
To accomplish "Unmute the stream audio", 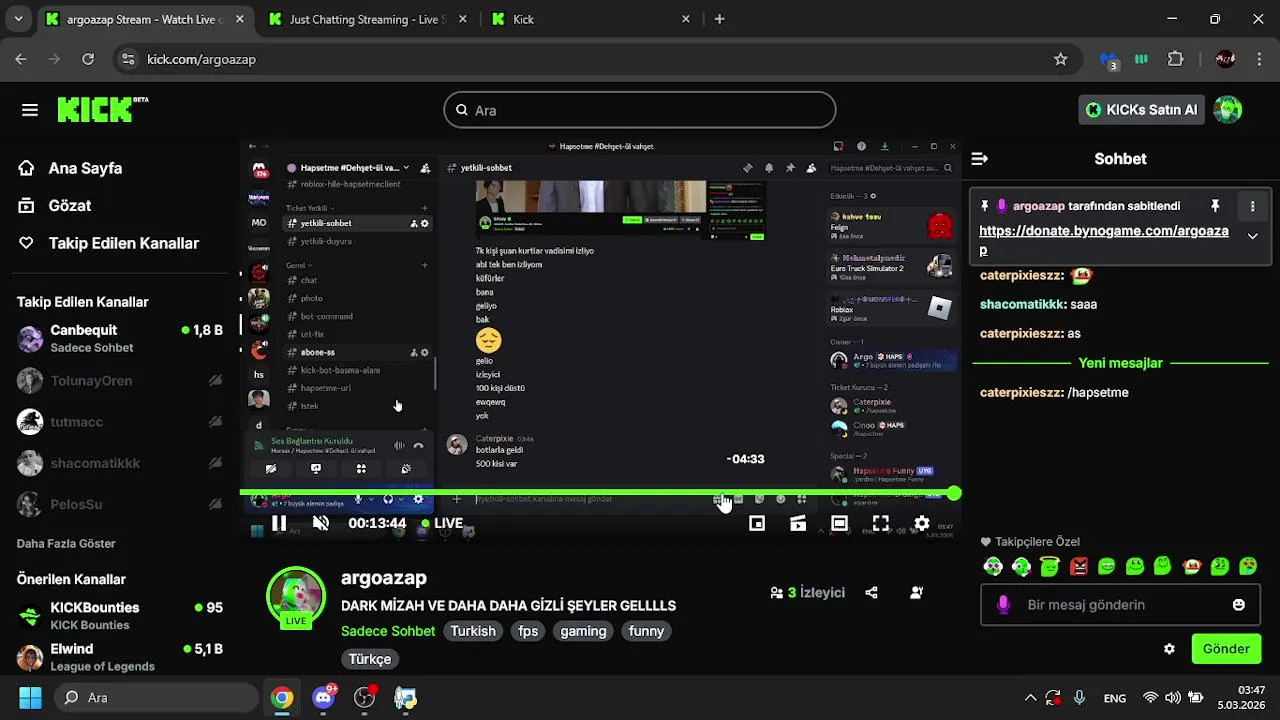I will 321,523.
